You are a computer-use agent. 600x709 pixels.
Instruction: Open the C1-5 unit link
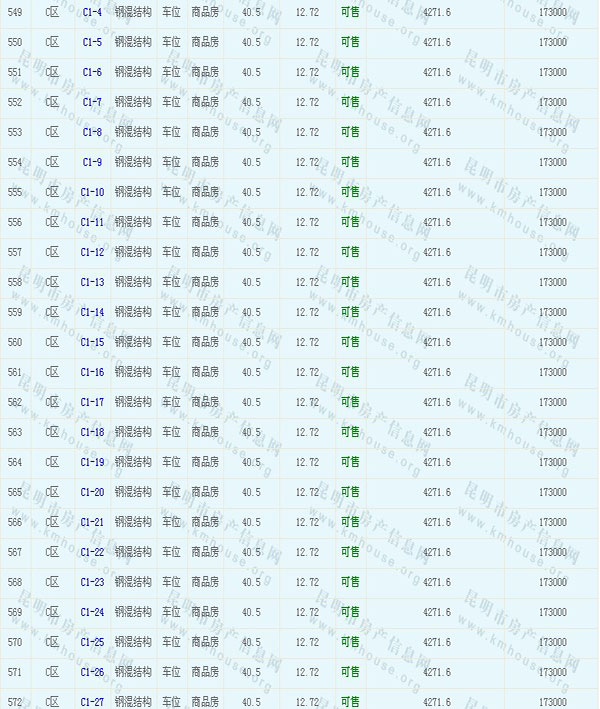click(x=92, y=42)
